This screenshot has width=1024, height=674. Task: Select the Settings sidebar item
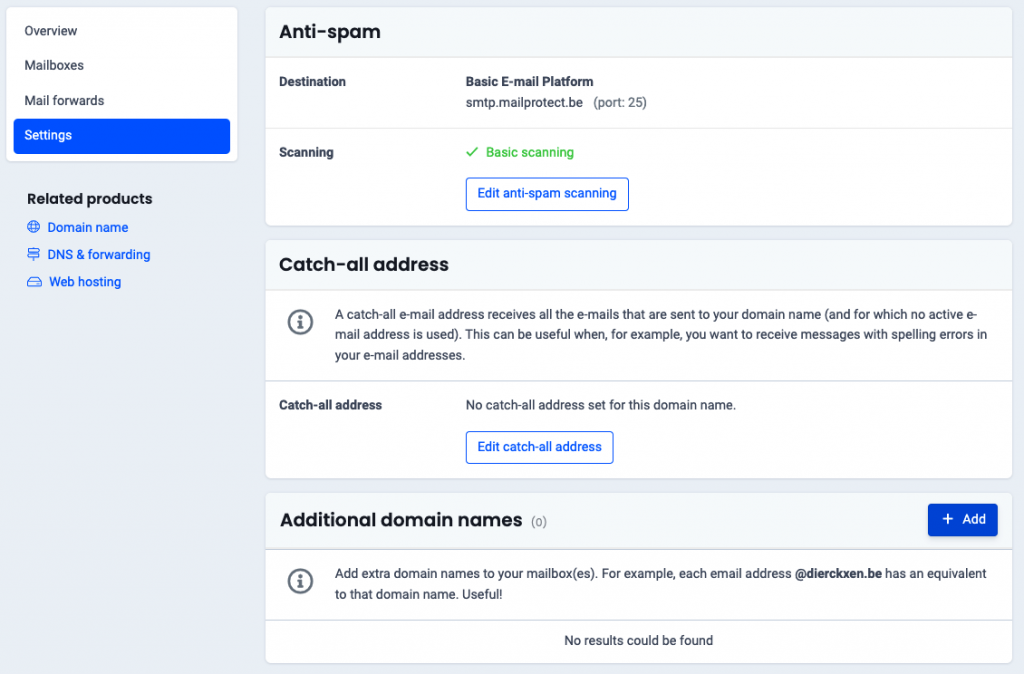coord(121,136)
